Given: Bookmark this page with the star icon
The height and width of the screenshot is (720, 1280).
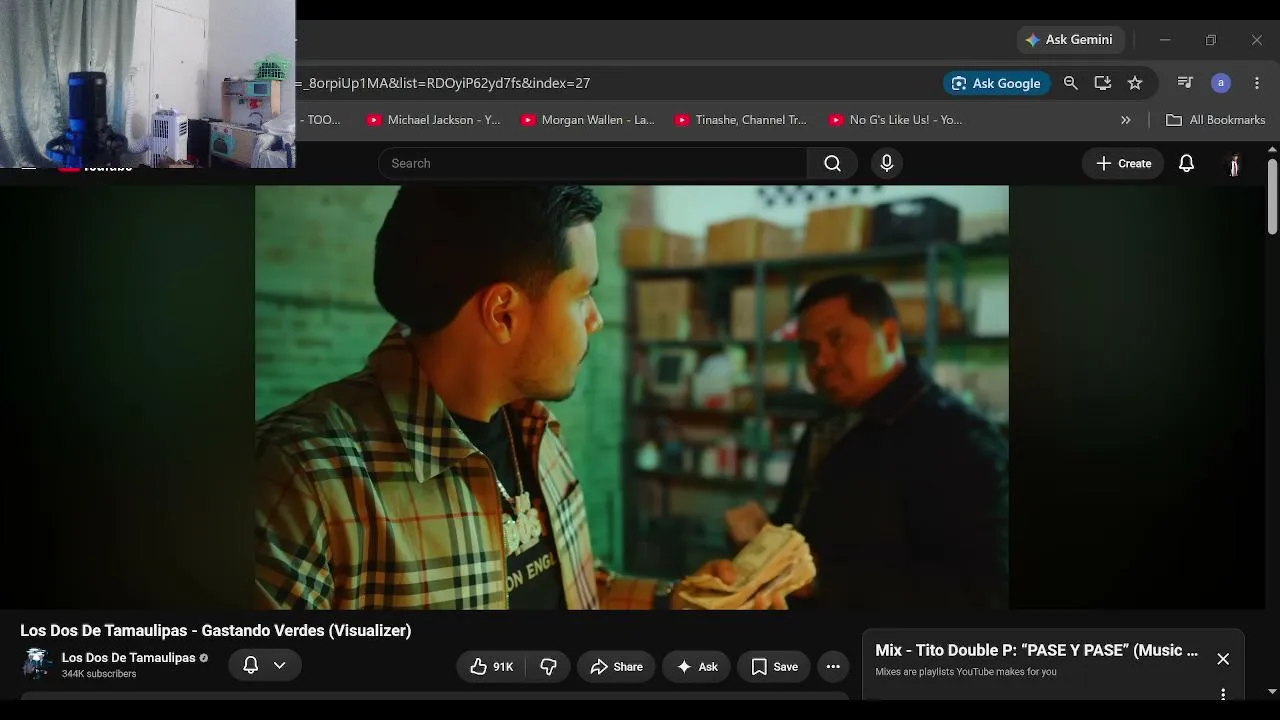Looking at the screenshot, I should coord(1135,83).
